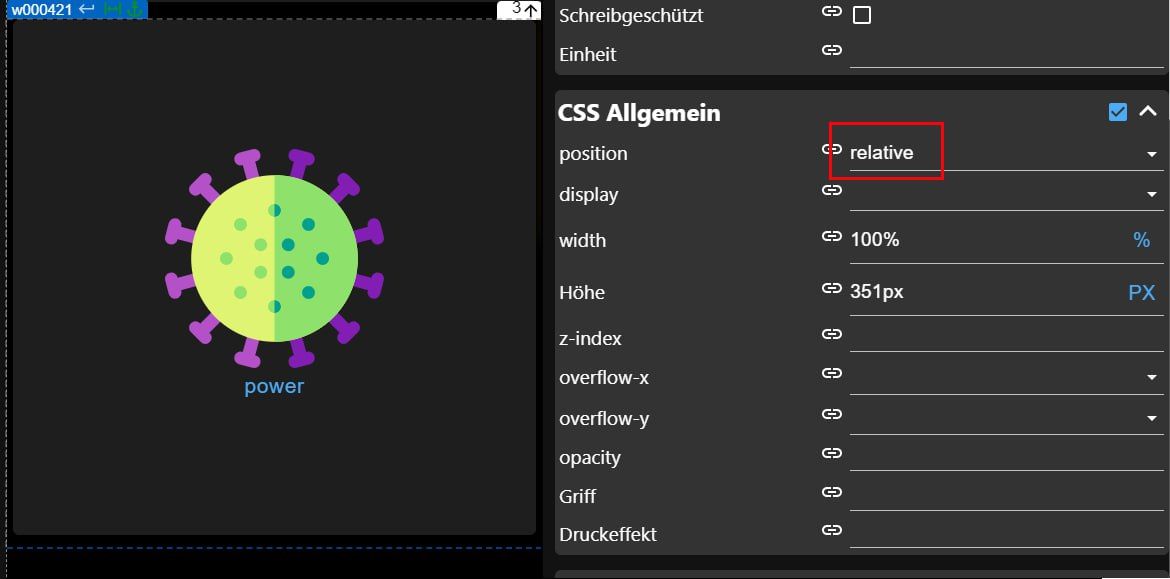This screenshot has width=1170, height=579.
Task: Toggle the % unit button for width
Action: 1142,240
